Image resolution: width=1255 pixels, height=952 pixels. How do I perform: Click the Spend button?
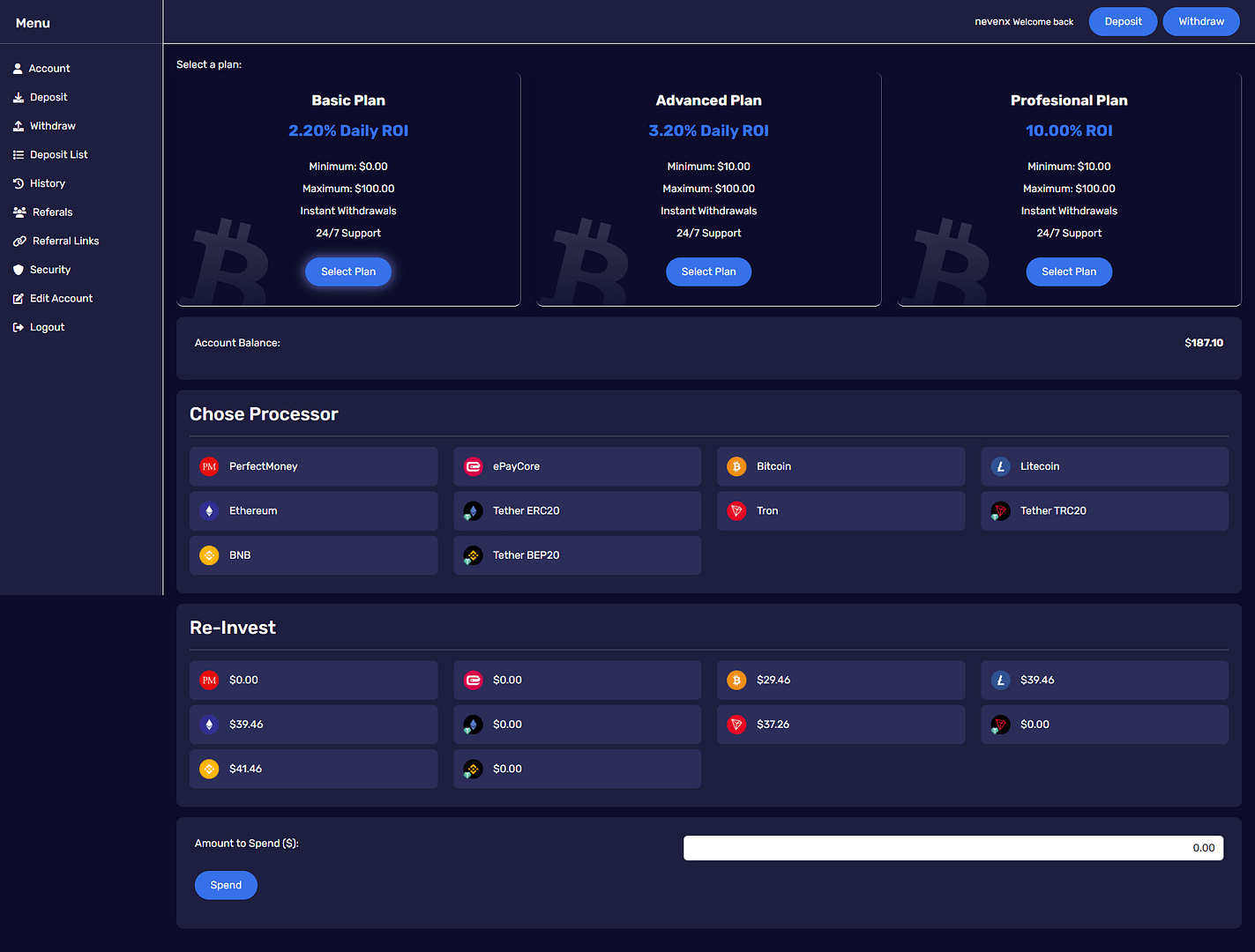pyautogui.click(x=226, y=885)
